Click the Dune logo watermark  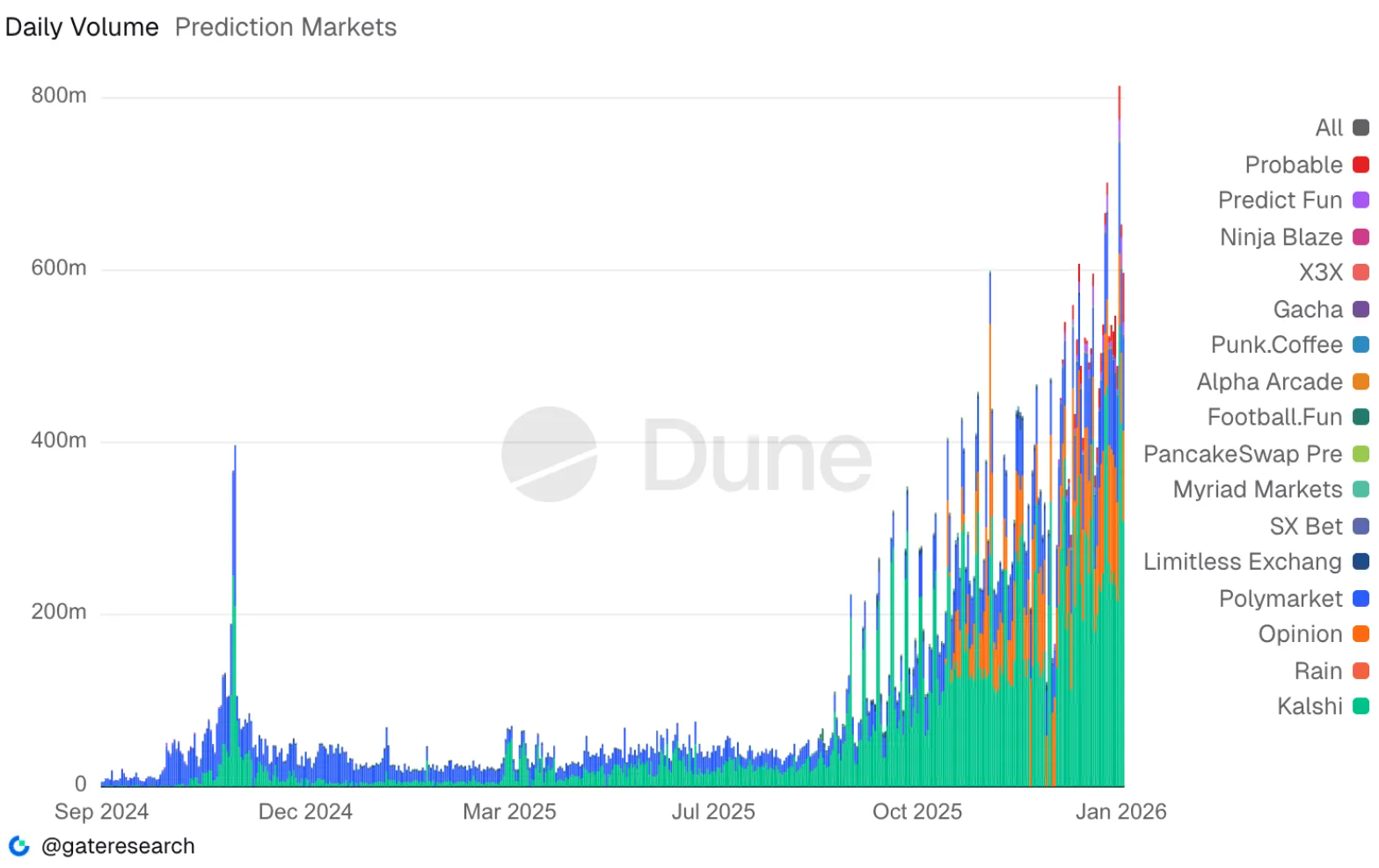coord(686,455)
